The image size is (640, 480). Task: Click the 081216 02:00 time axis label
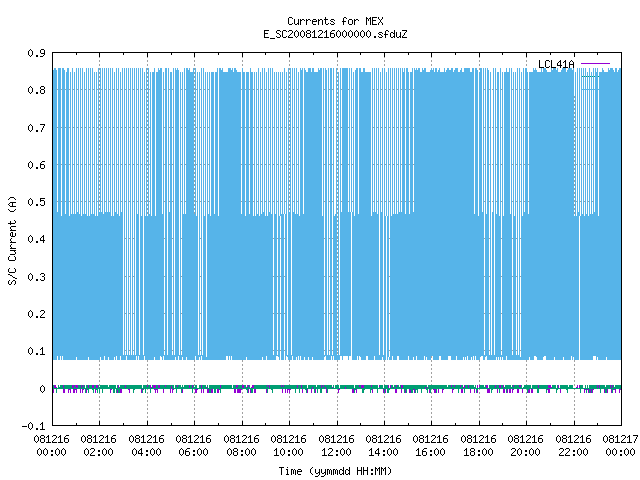click(x=98, y=446)
